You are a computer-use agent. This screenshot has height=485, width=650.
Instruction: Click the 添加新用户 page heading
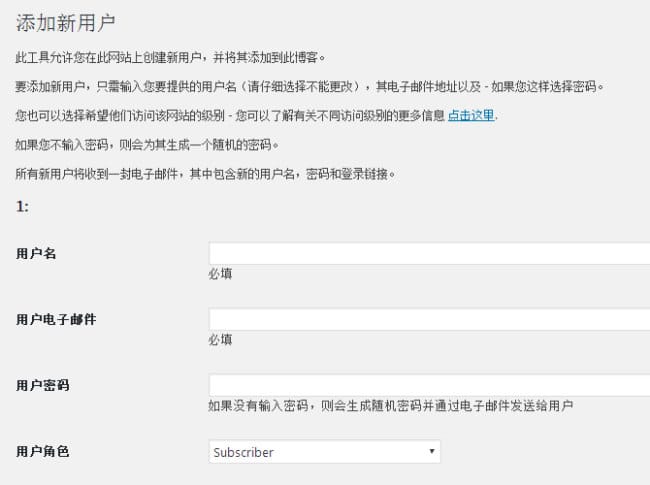[x=65, y=22]
